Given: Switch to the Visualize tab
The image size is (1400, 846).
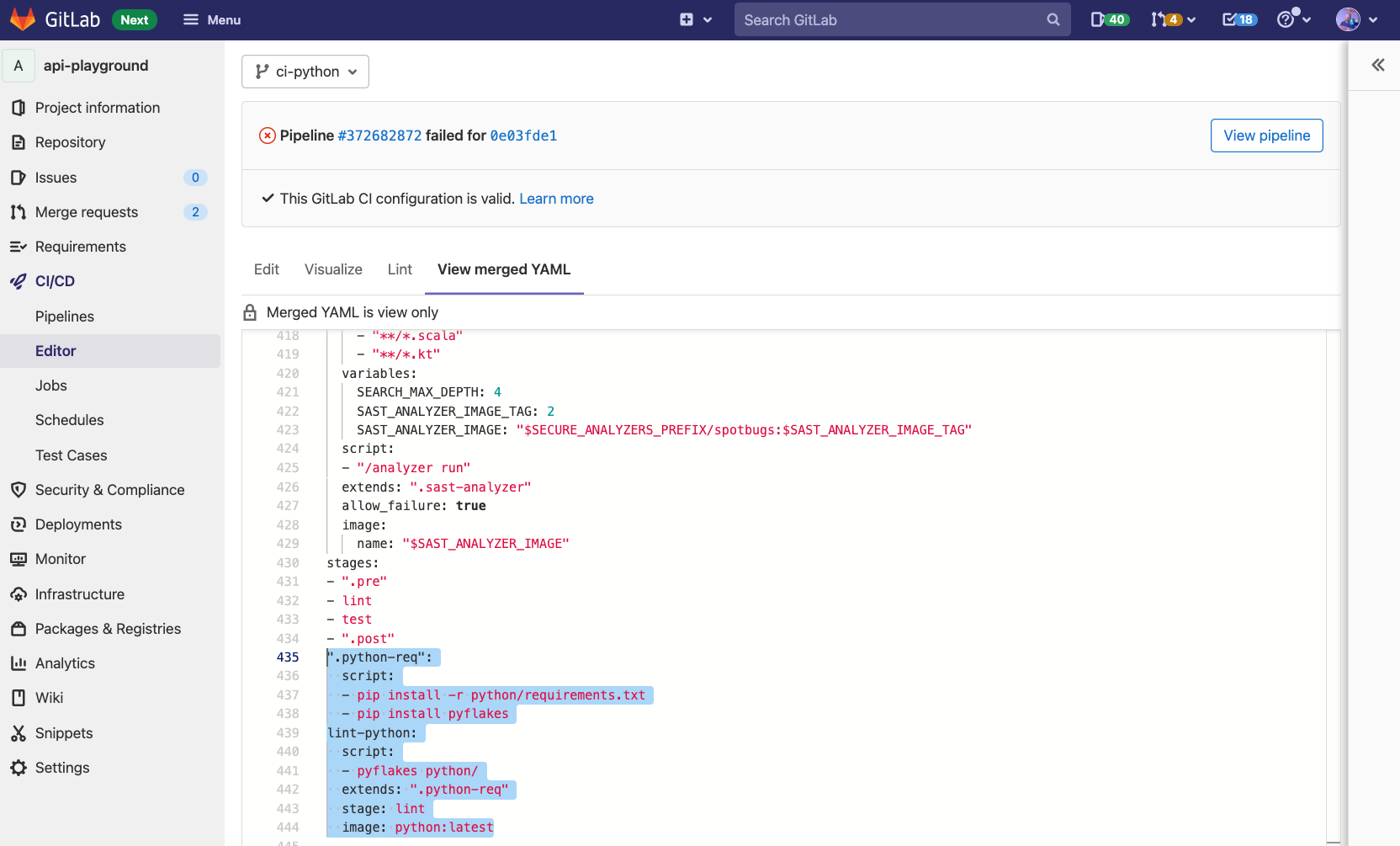Looking at the screenshot, I should [333, 269].
